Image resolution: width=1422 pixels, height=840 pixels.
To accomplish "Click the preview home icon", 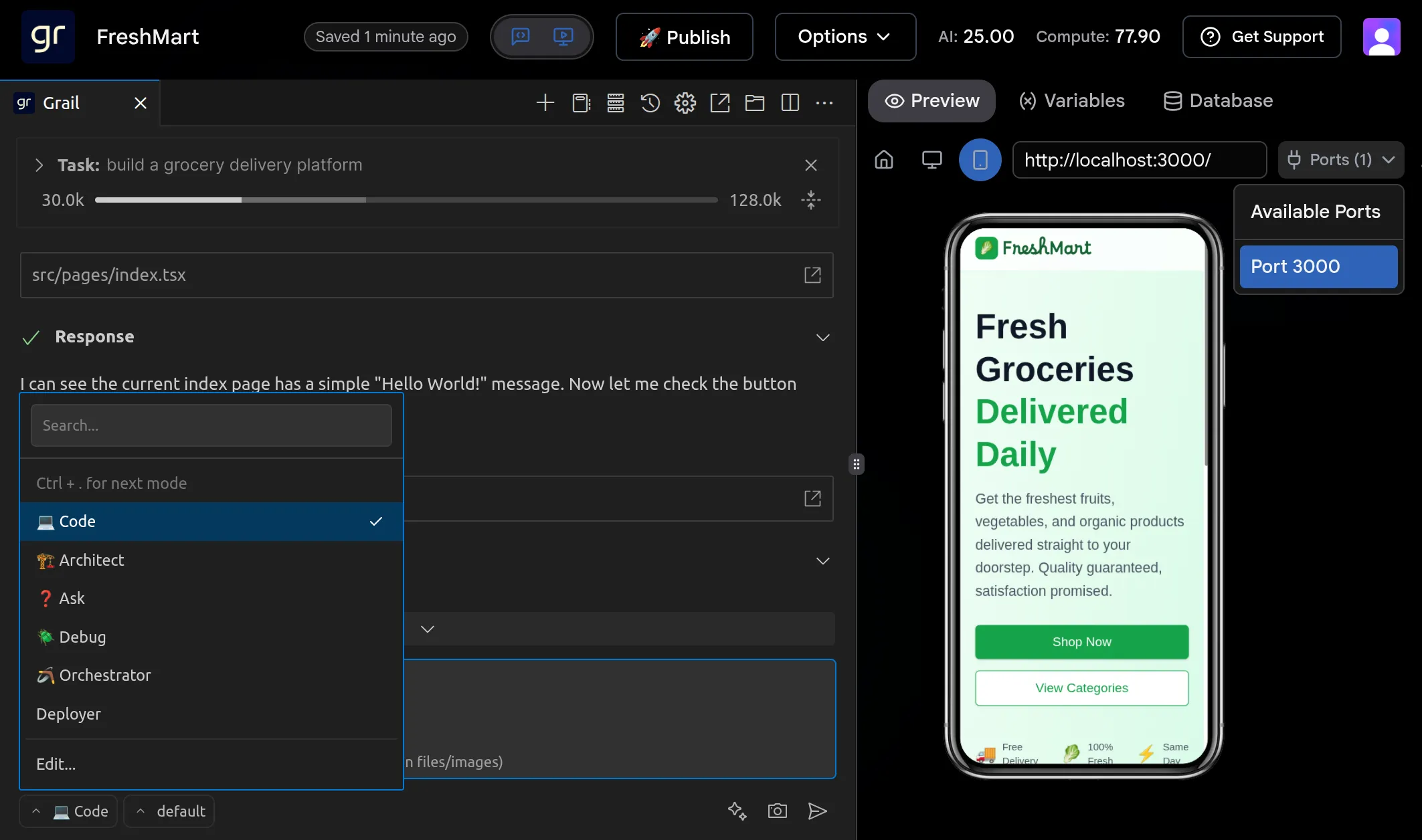I will click(x=884, y=160).
